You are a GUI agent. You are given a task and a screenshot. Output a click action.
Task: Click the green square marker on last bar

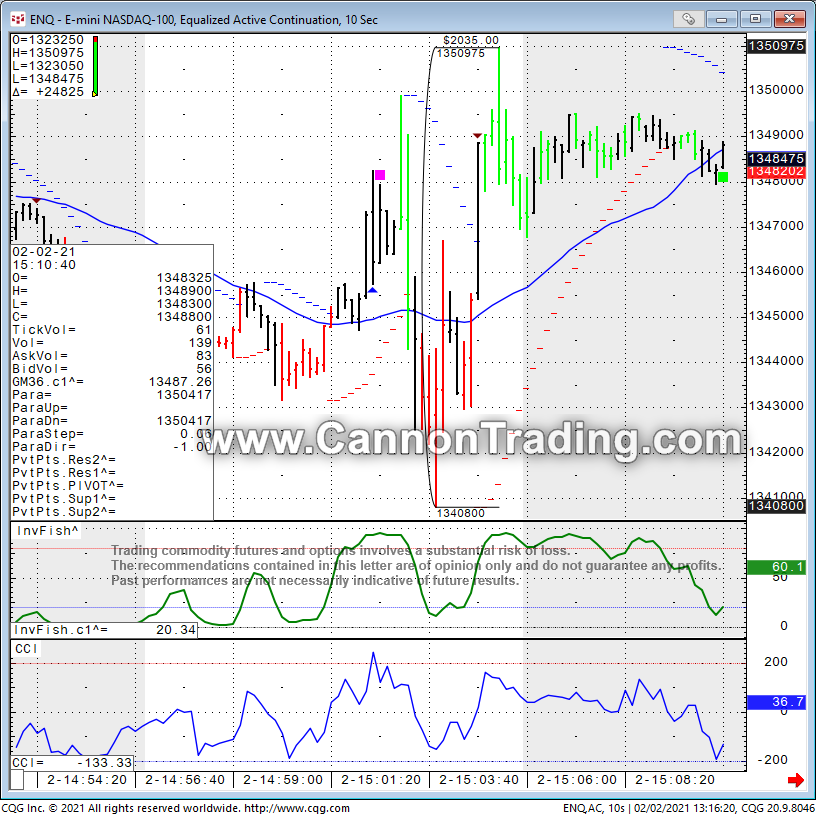click(x=722, y=177)
